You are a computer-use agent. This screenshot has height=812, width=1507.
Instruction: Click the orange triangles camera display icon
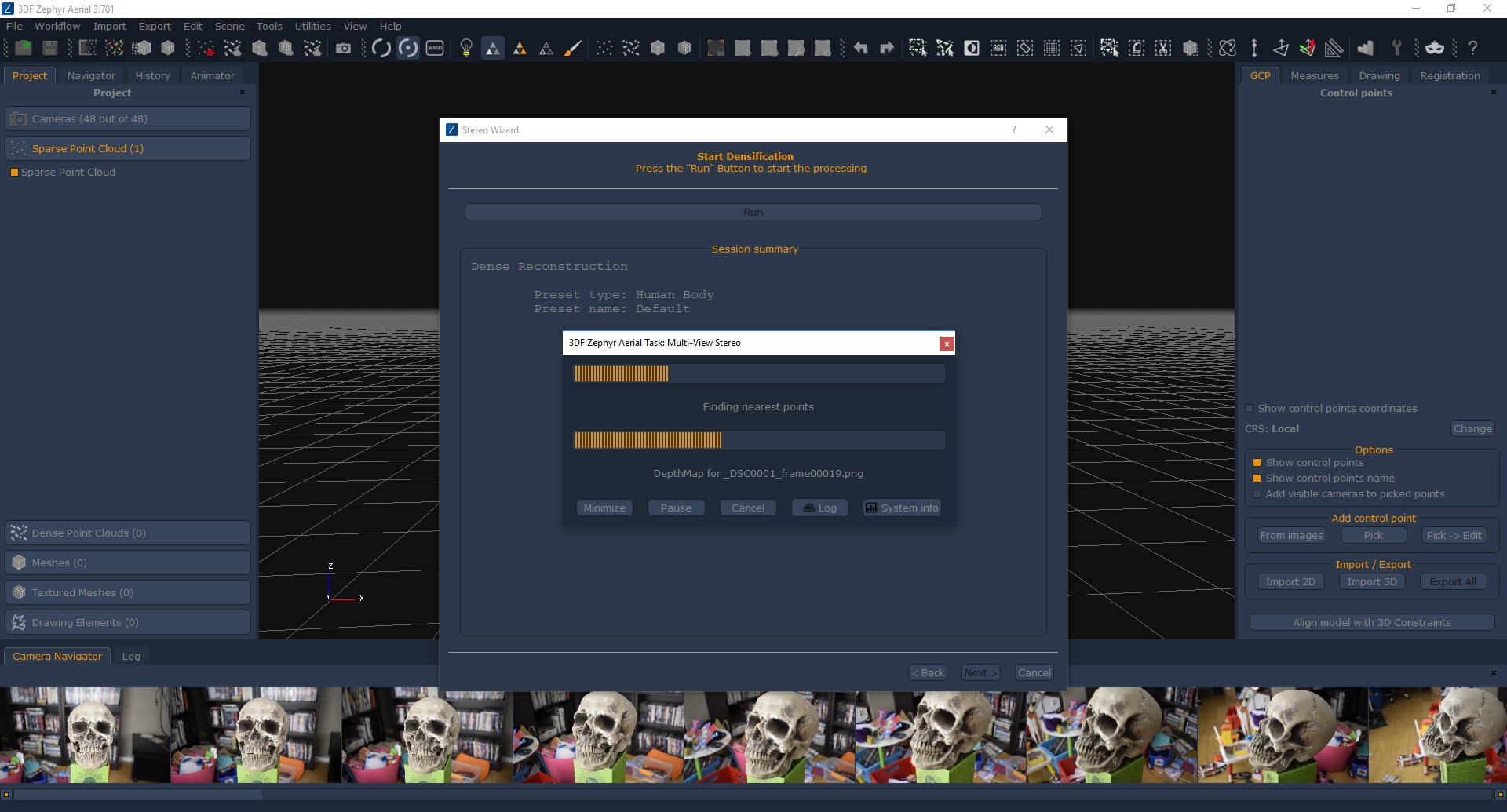tap(520, 48)
